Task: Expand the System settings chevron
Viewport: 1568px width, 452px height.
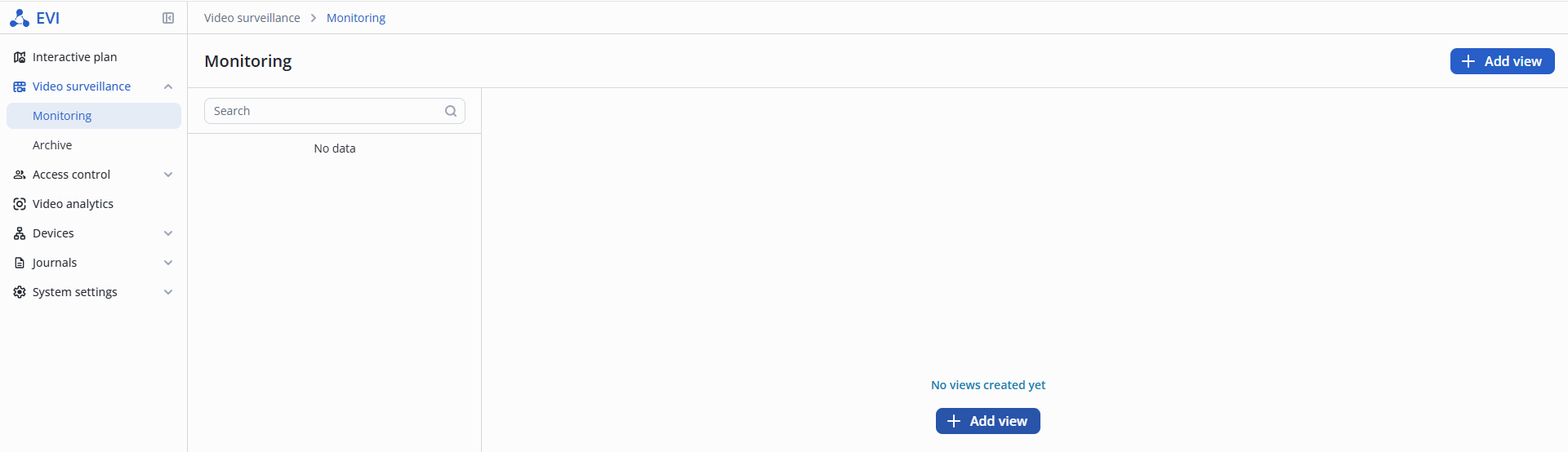Action: pyautogui.click(x=168, y=292)
